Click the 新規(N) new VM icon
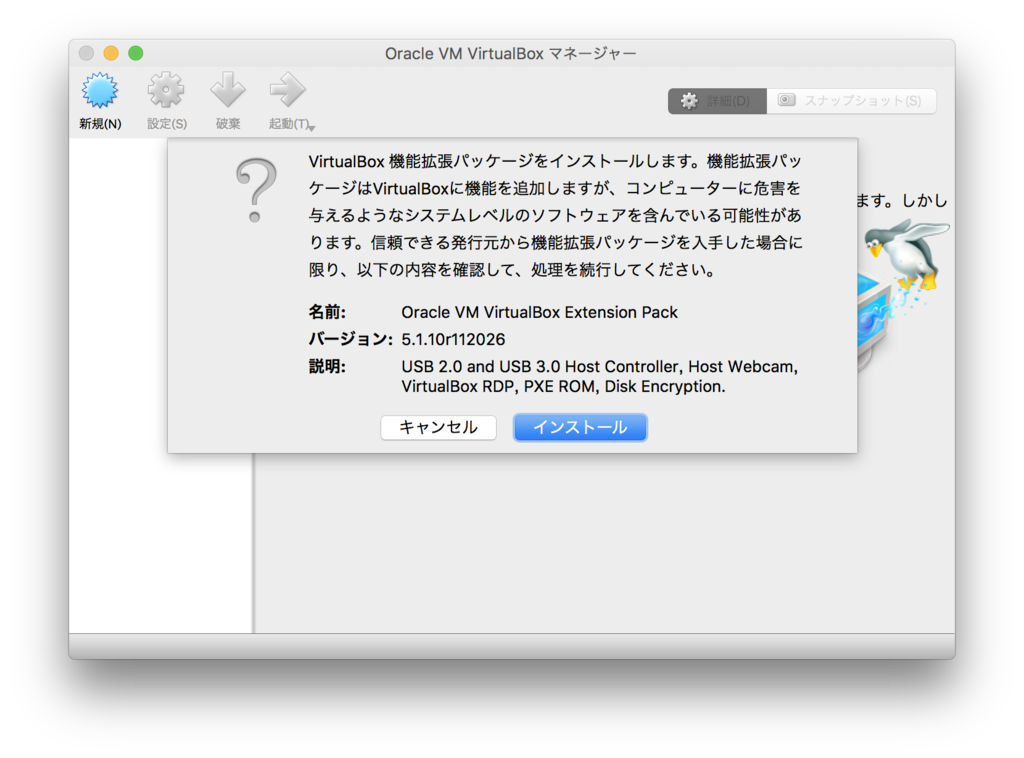The image size is (1024, 758). pyautogui.click(x=99, y=90)
